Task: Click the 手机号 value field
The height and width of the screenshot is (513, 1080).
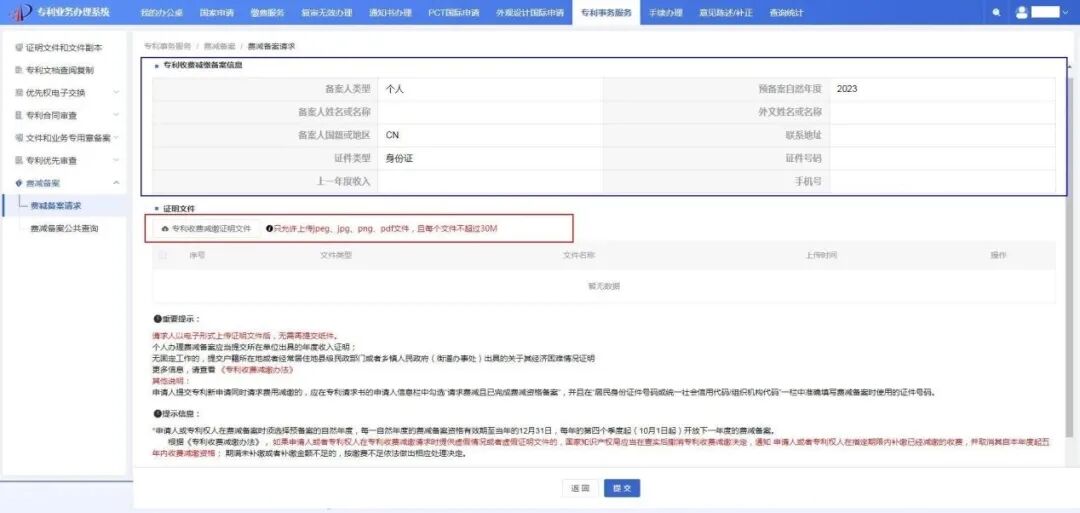Action: 942,181
